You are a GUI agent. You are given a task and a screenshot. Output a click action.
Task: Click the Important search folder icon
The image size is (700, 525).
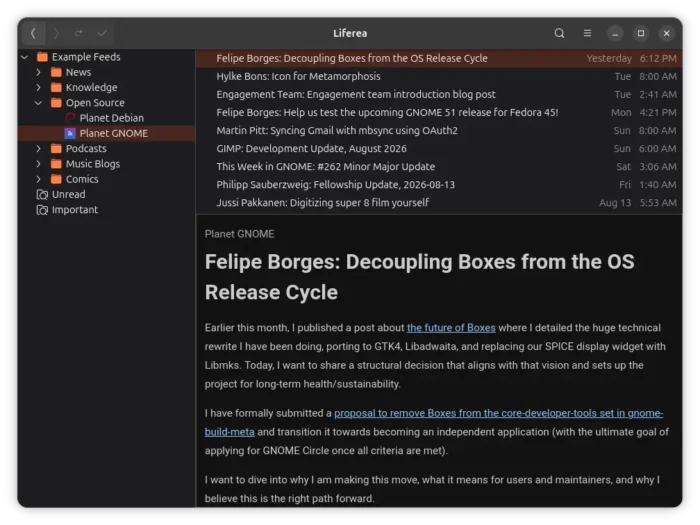pyautogui.click(x=42, y=210)
